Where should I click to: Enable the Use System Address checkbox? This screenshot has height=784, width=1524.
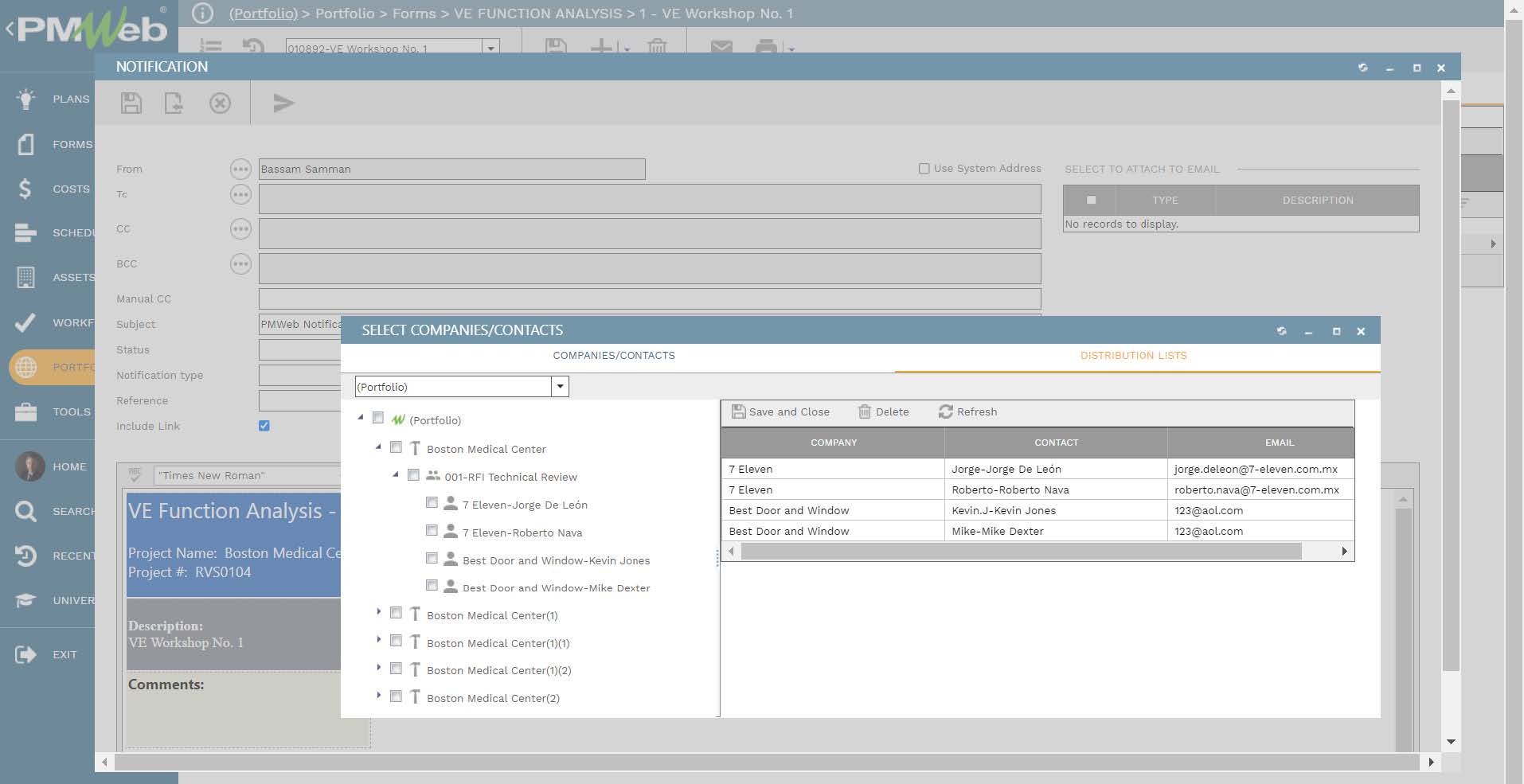924,168
